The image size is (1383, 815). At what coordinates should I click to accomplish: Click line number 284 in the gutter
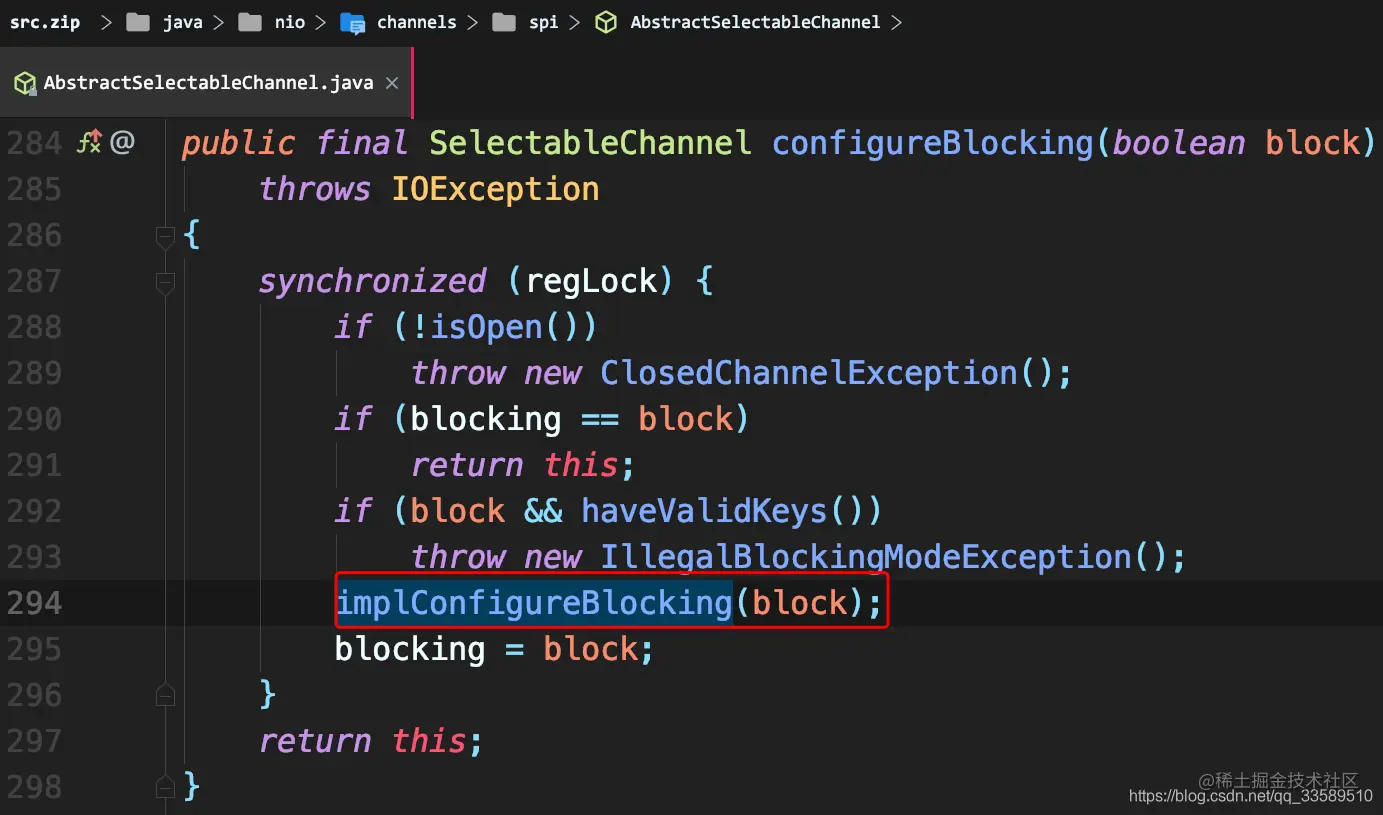(x=34, y=143)
